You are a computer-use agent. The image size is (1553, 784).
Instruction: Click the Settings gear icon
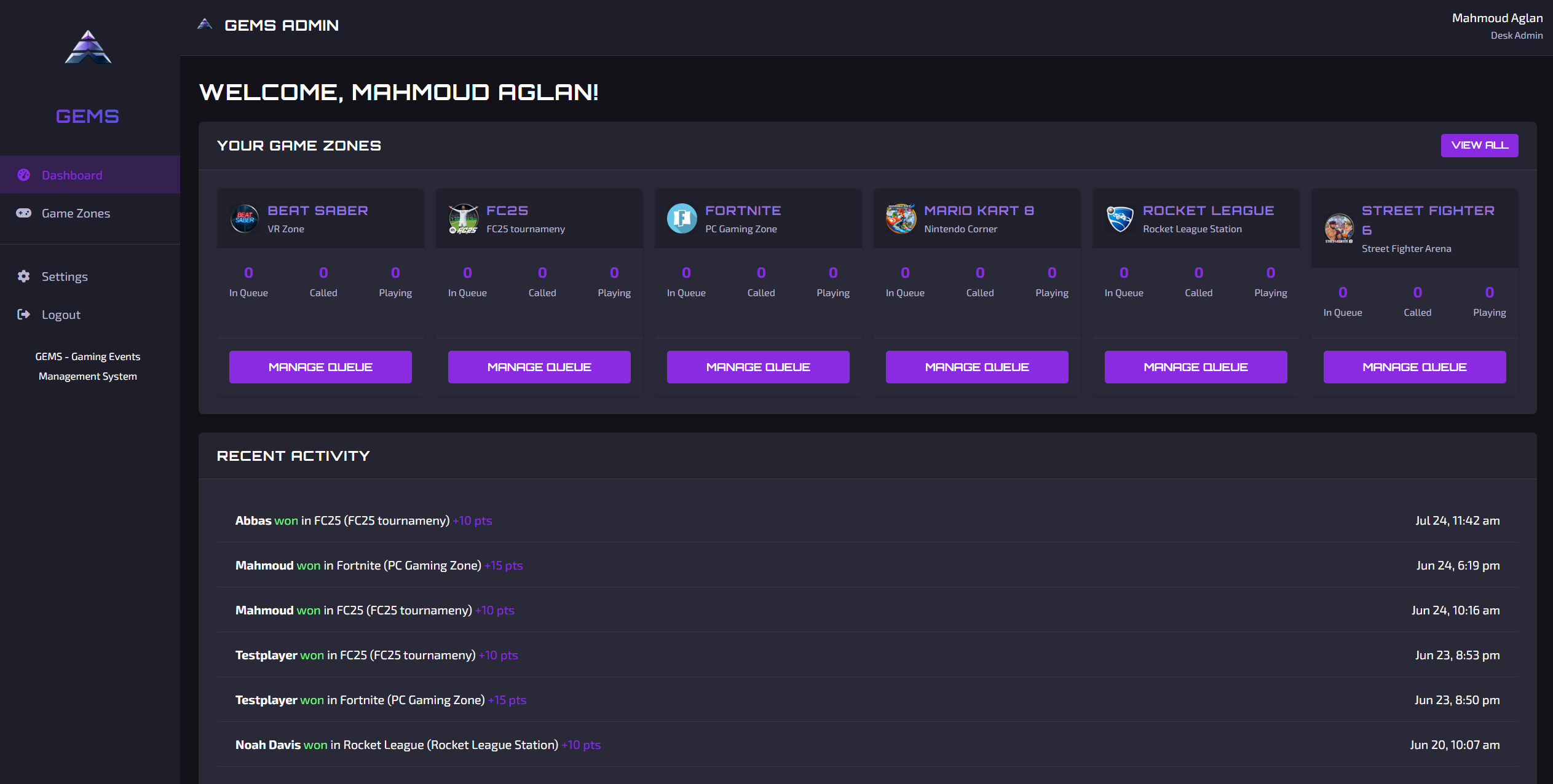coord(24,276)
